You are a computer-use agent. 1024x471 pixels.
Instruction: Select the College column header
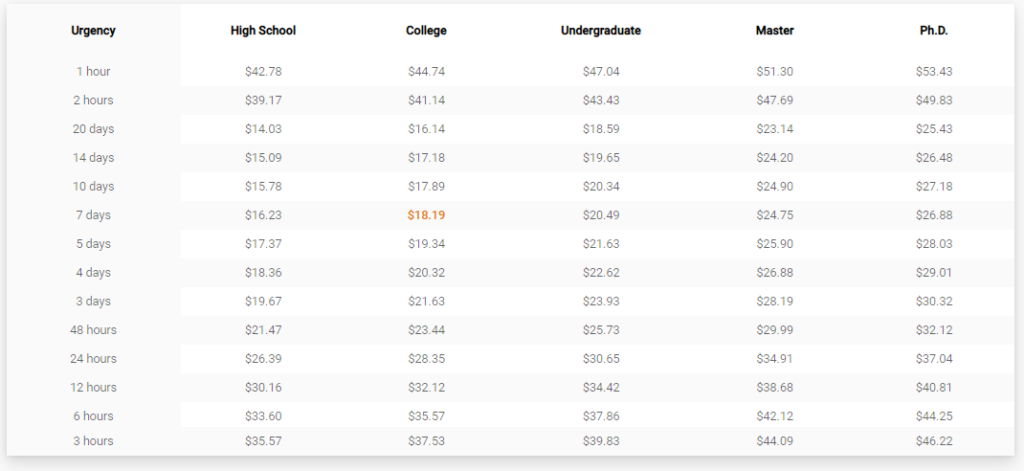click(426, 31)
